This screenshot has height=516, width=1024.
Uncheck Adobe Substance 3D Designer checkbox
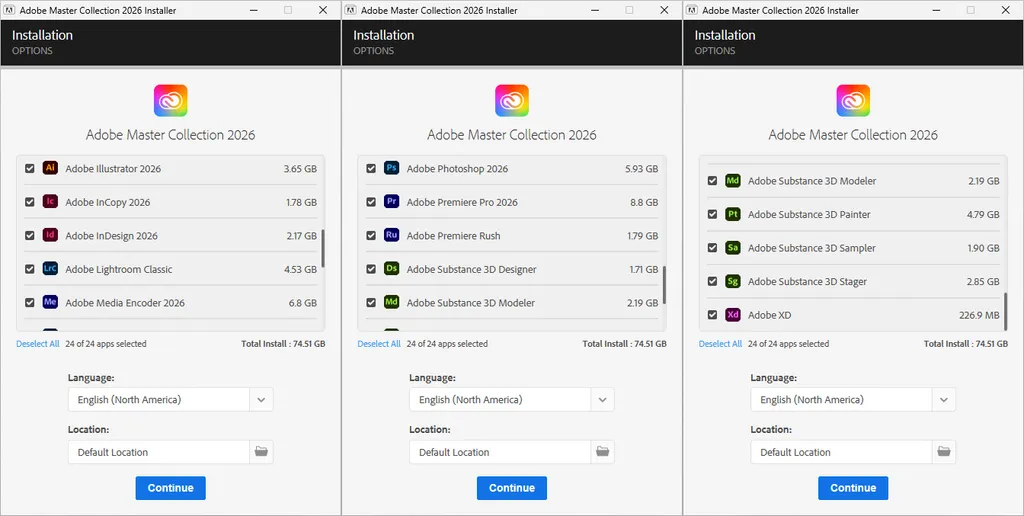tap(371, 269)
